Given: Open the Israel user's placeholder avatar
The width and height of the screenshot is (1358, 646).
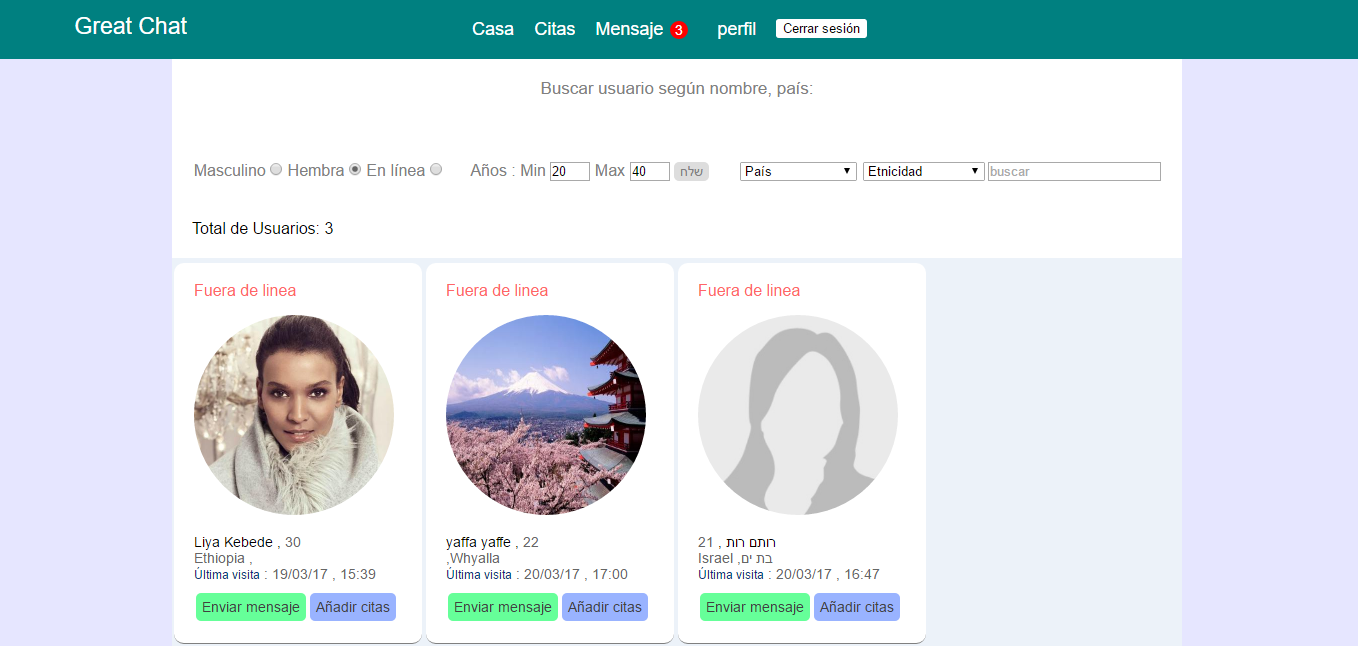Looking at the screenshot, I should point(798,415).
